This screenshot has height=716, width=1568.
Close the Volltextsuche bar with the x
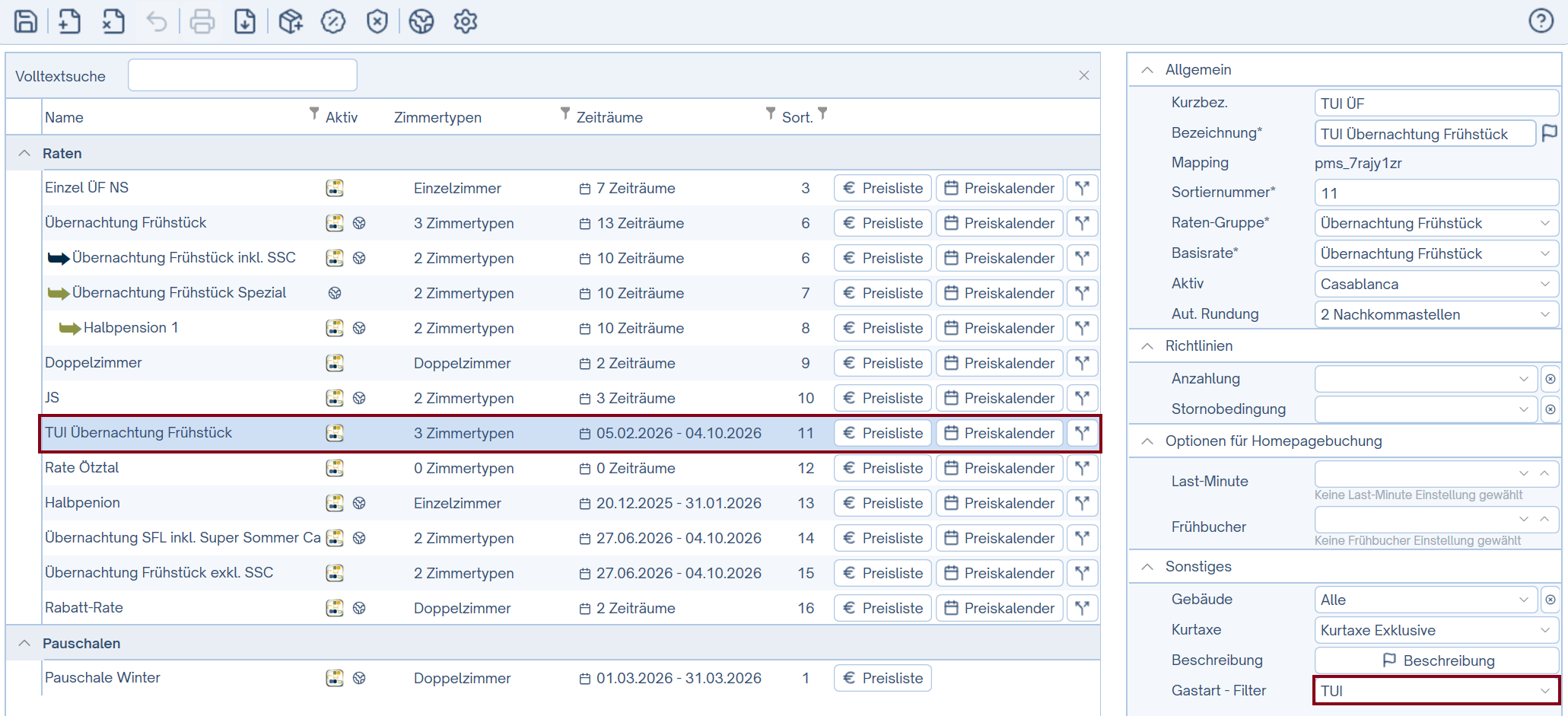1084,75
